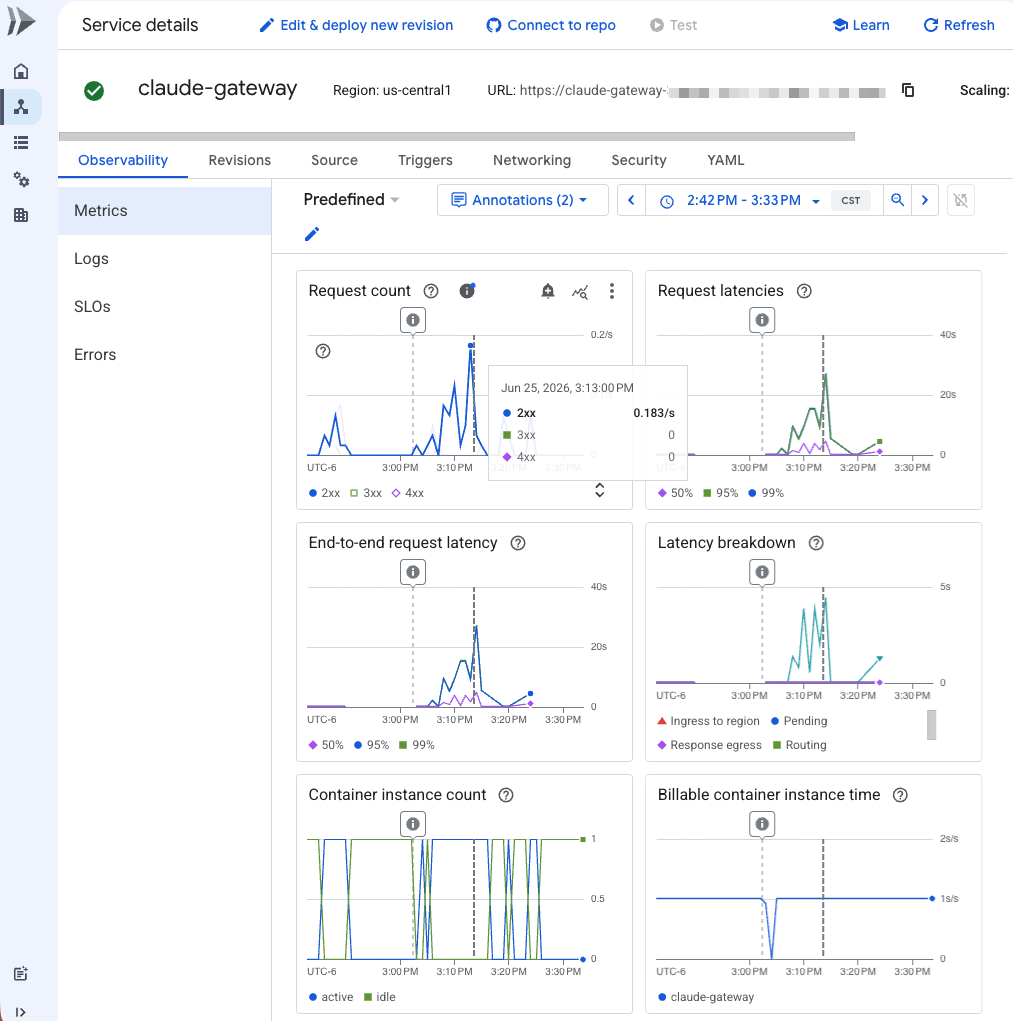Open the Annotations (2) dropdown
The height and width of the screenshot is (1021, 1013).
[x=523, y=200]
